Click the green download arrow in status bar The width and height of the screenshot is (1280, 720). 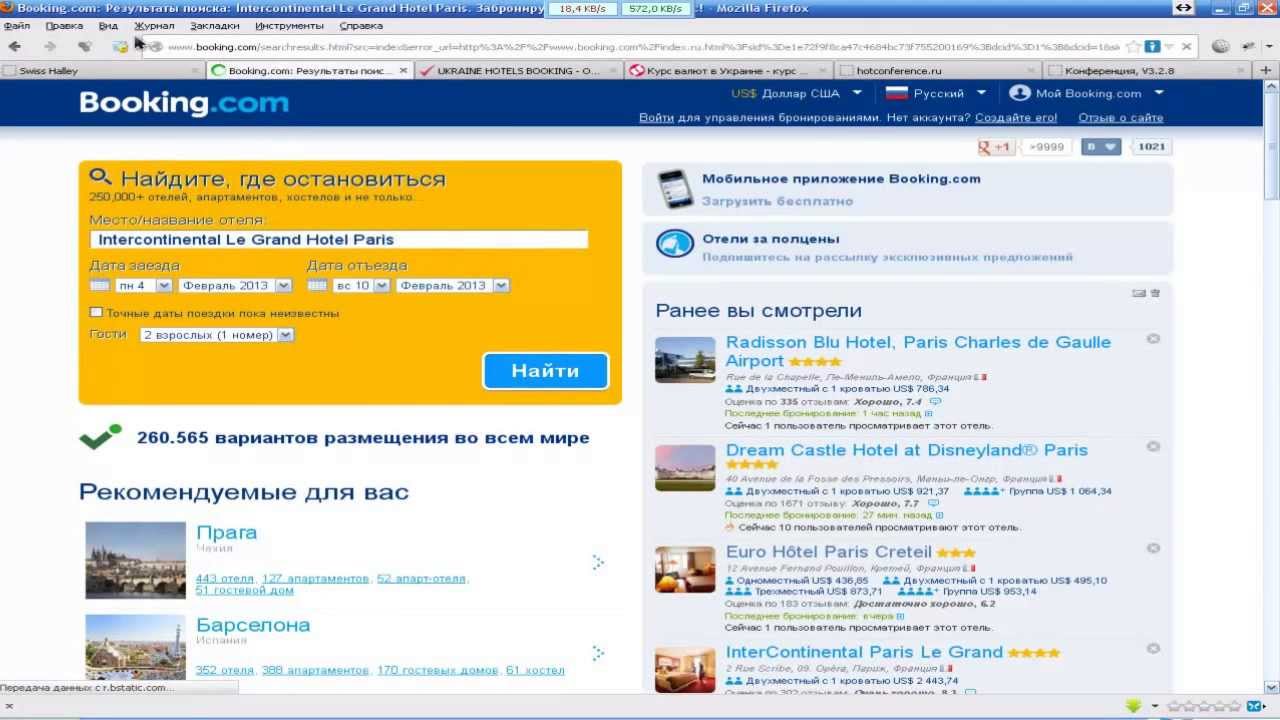[1133, 706]
